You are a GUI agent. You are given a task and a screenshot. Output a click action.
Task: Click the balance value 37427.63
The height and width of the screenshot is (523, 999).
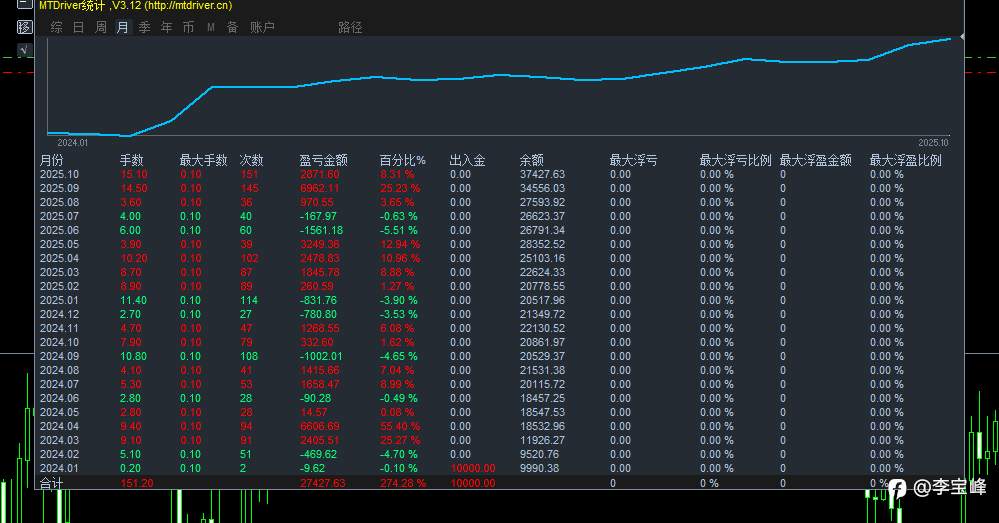coord(542,174)
